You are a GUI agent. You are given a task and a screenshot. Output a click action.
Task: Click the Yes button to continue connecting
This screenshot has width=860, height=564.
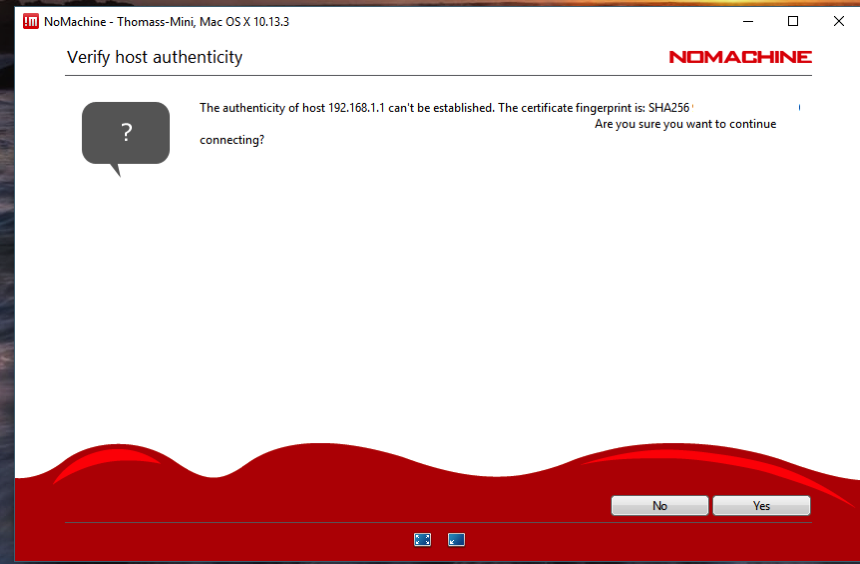[x=761, y=505]
